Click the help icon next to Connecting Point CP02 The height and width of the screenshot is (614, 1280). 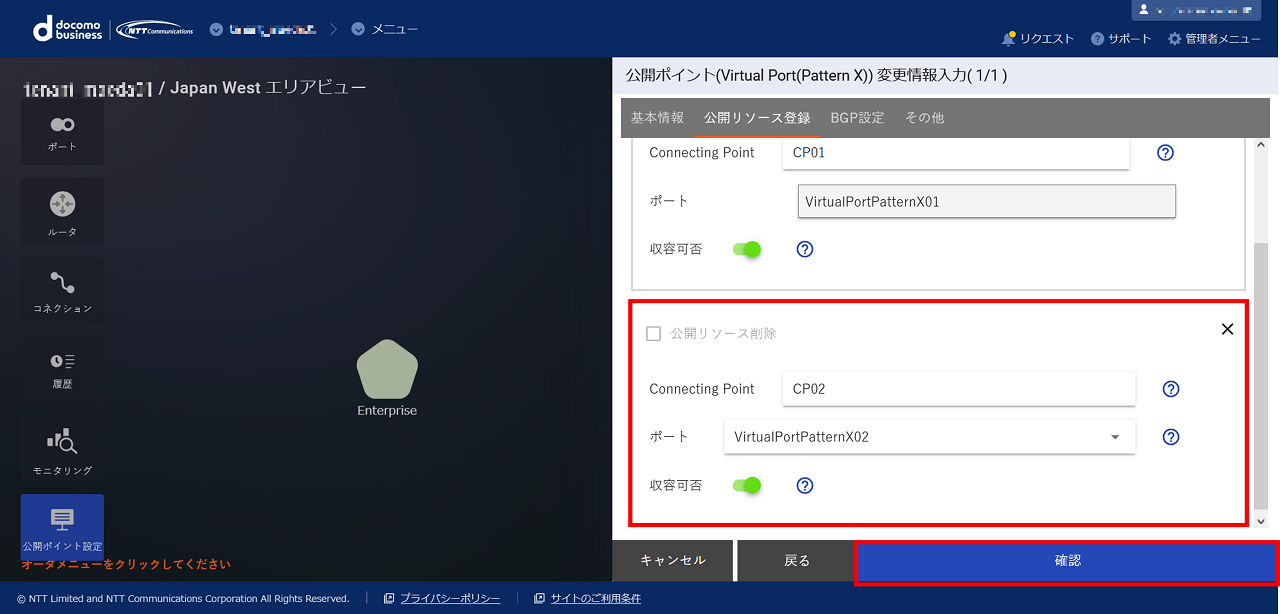tap(1170, 389)
